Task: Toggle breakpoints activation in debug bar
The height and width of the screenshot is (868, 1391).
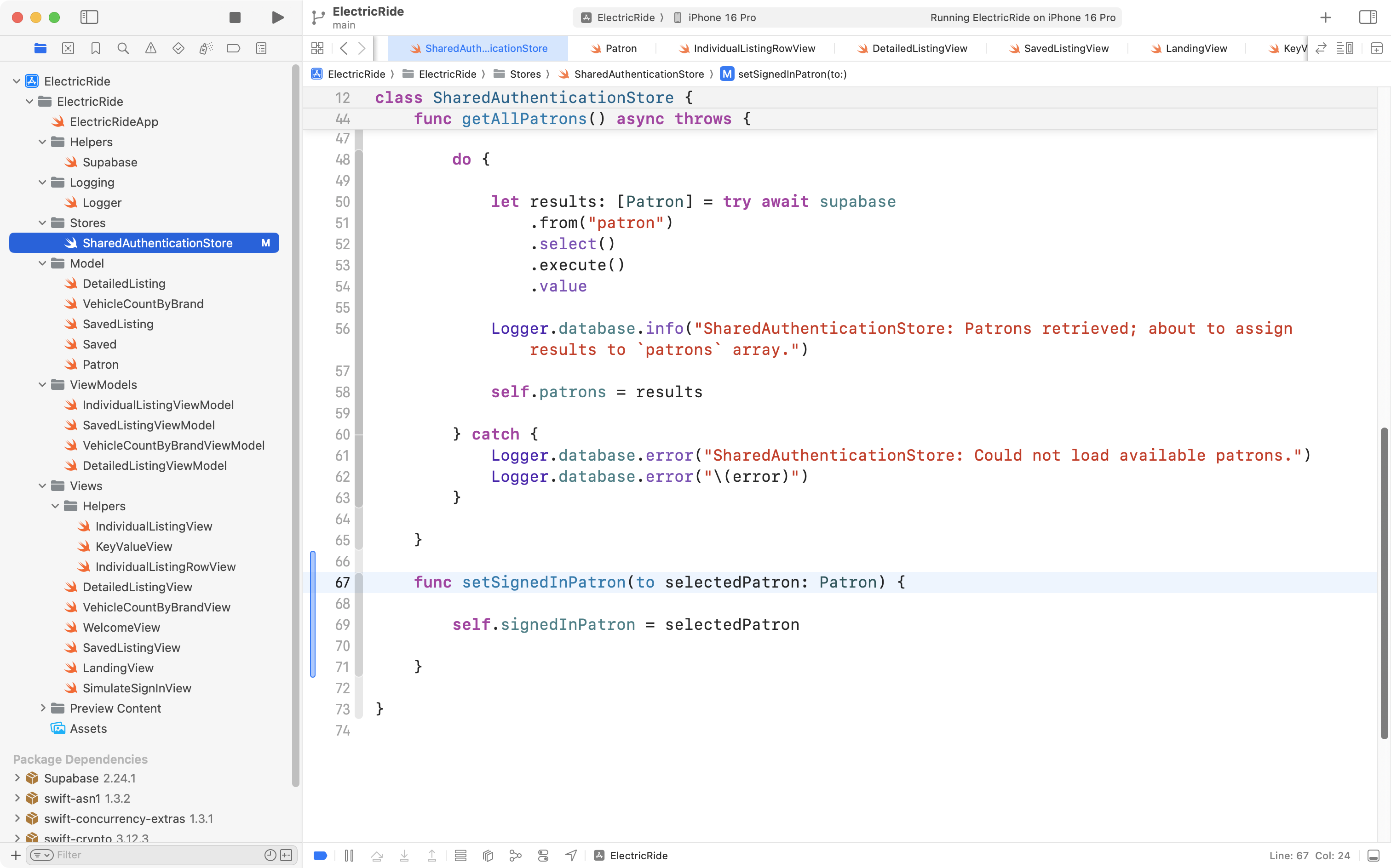Action: [321, 856]
